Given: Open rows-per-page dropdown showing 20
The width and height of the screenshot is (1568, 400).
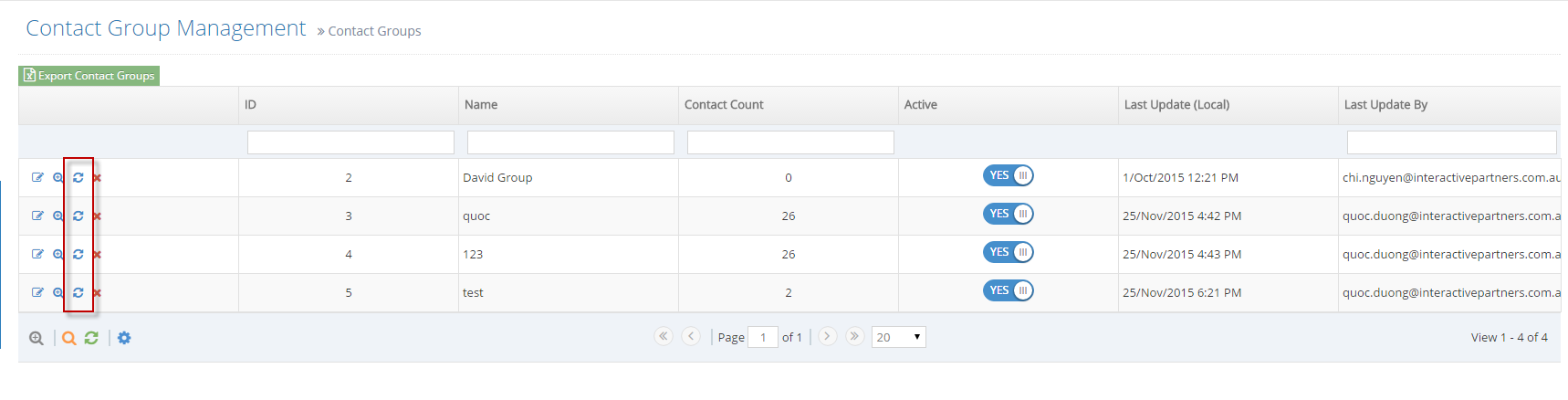Looking at the screenshot, I should point(898,337).
